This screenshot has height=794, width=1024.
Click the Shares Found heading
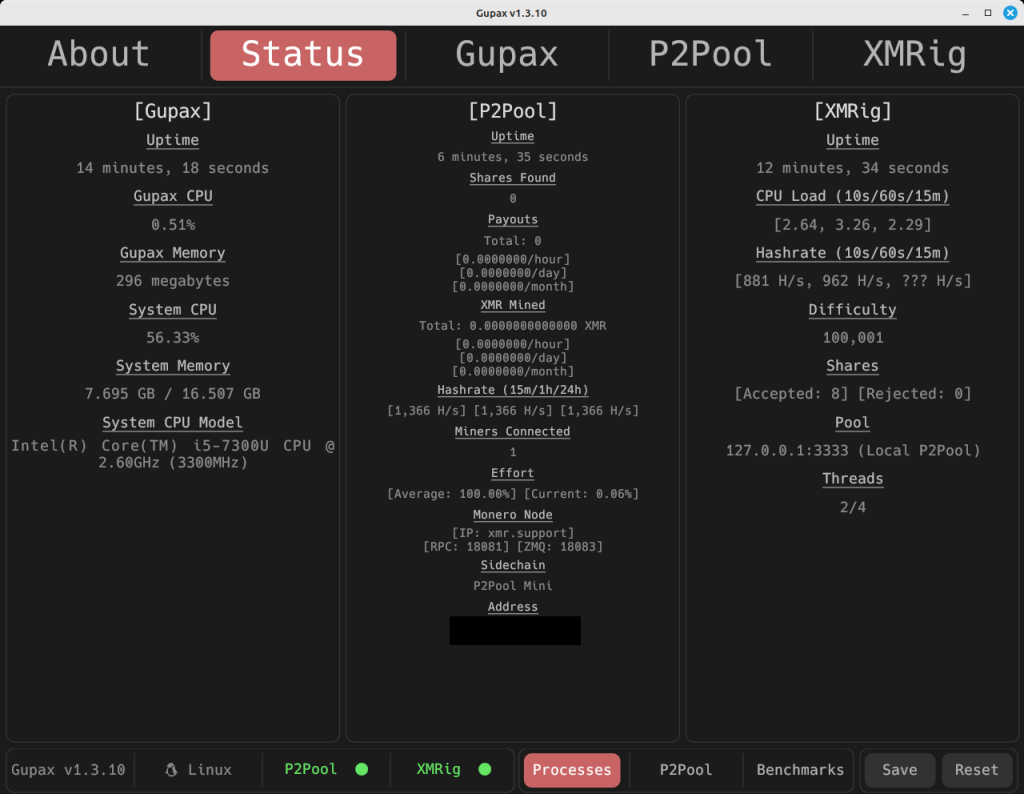(x=512, y=177)
